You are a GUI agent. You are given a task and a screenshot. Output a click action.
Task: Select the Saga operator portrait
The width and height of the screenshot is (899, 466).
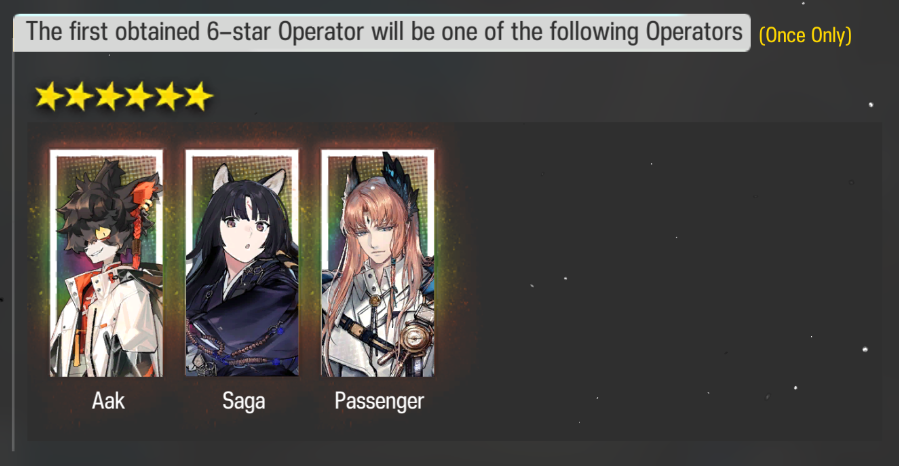(242, 263)
